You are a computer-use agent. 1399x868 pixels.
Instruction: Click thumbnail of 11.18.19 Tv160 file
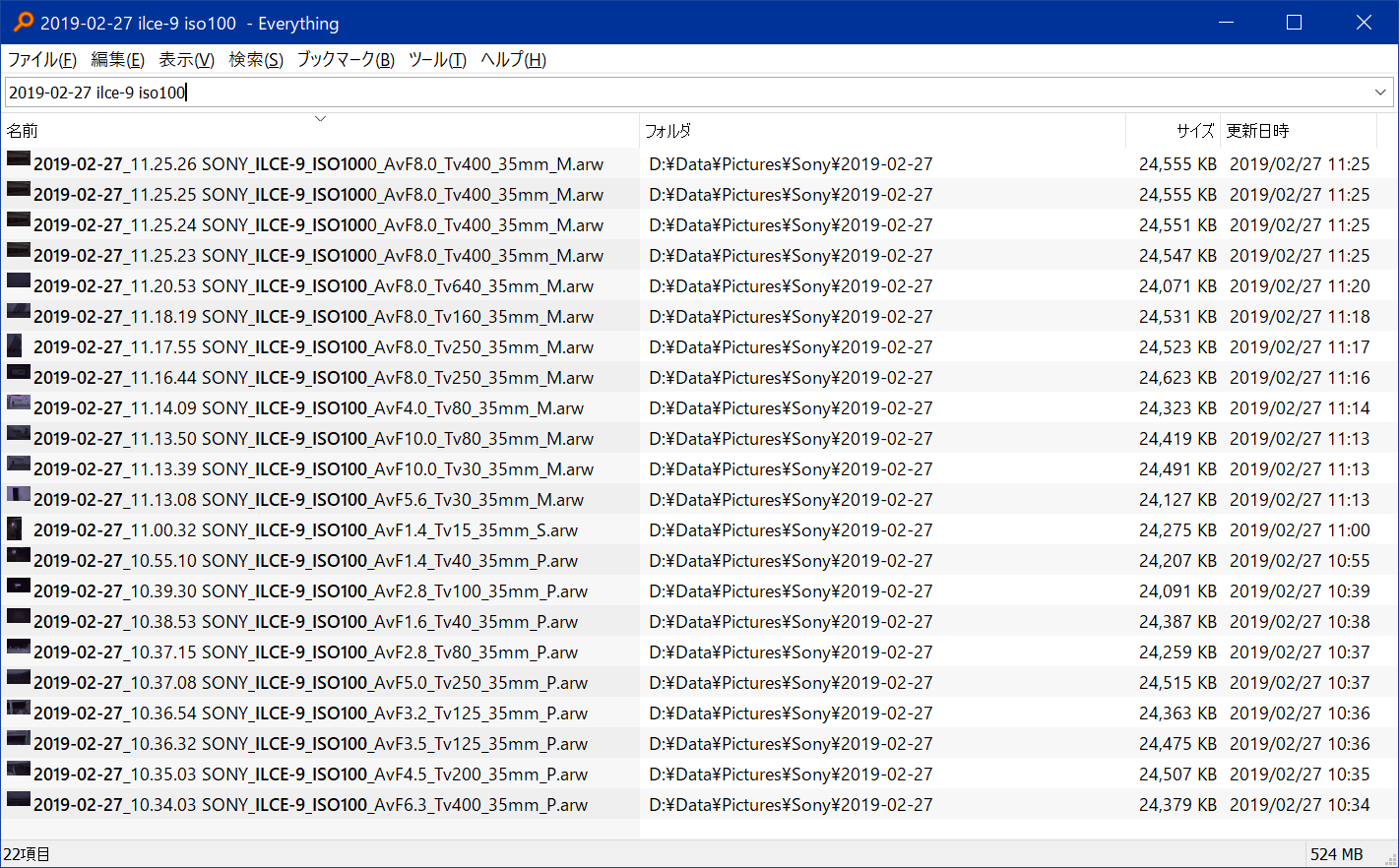coord(18,311)
